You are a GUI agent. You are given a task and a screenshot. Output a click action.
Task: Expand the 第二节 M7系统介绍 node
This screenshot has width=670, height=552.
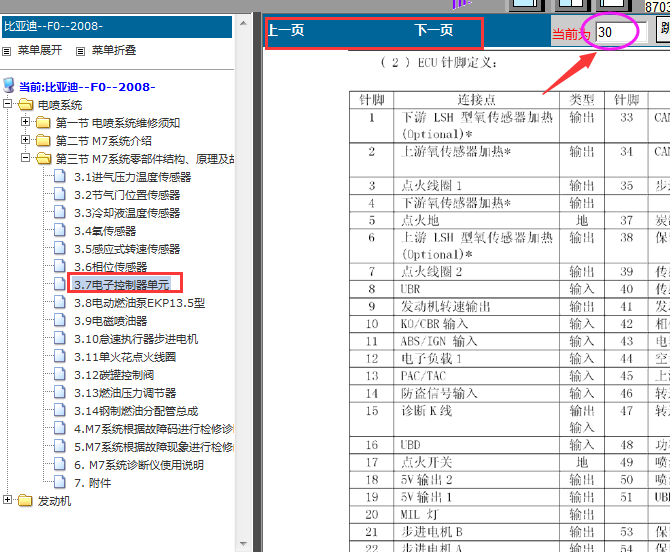click(25, 140)
